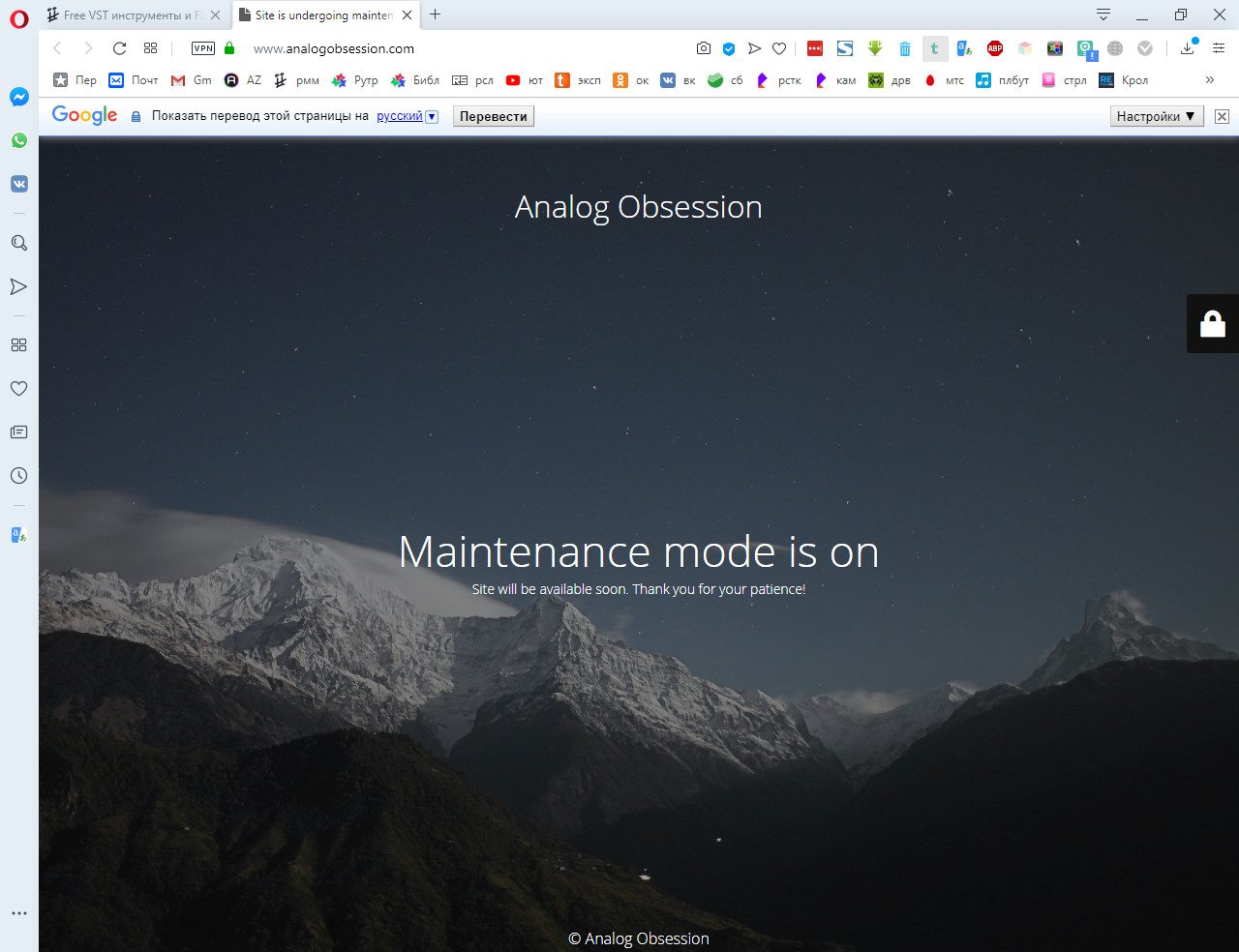The image size is (1239, 952).
Task: Open the плбут bookmark
Action: click(x=1003, y=80)
